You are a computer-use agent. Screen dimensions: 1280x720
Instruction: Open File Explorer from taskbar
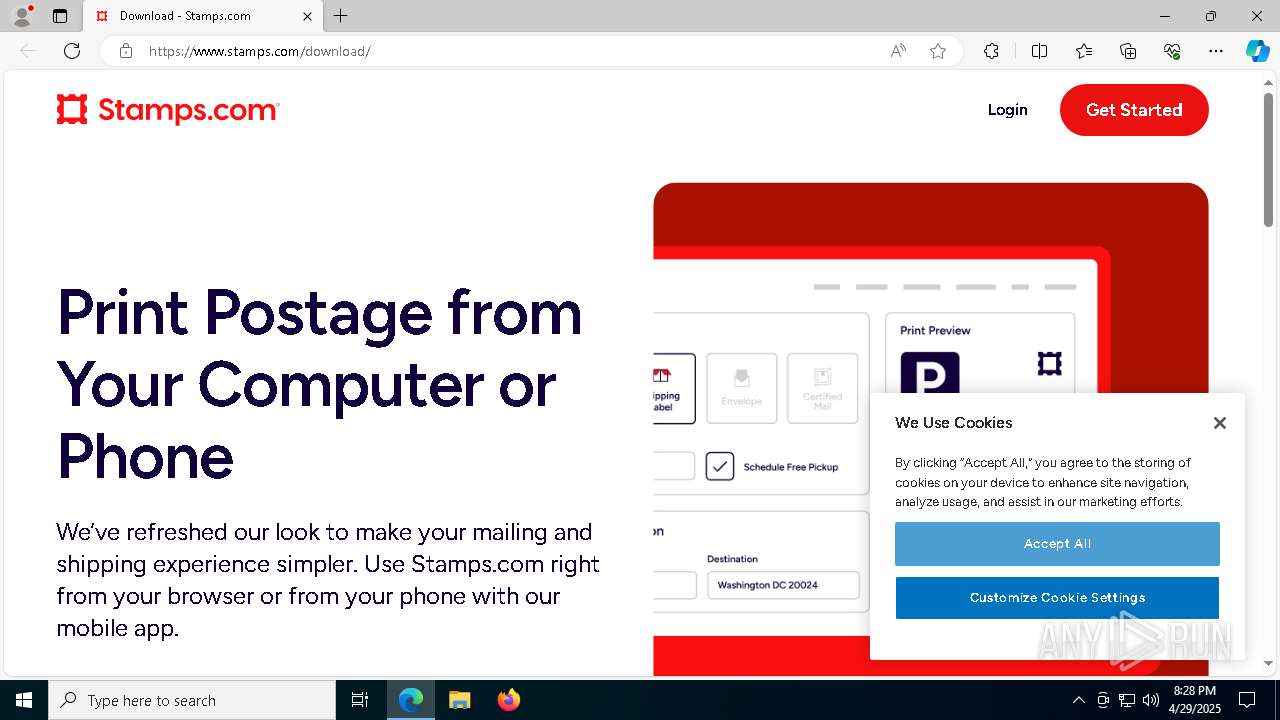click(x=459, y=700)
